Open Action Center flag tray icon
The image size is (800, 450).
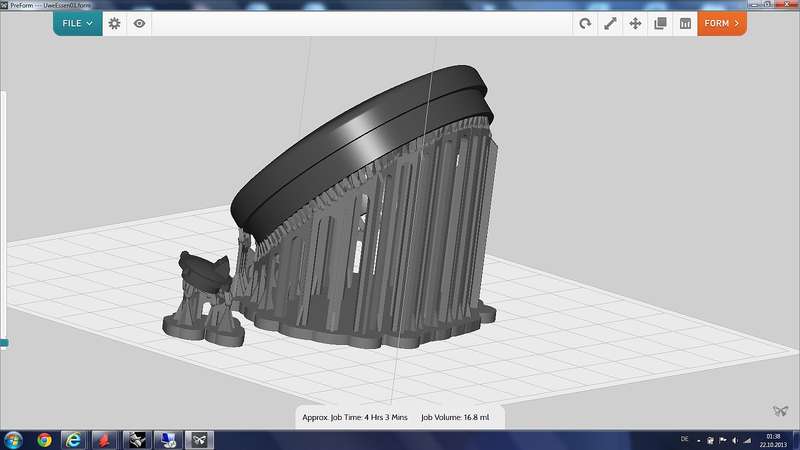pyautogui.click(x=722, y=440)
